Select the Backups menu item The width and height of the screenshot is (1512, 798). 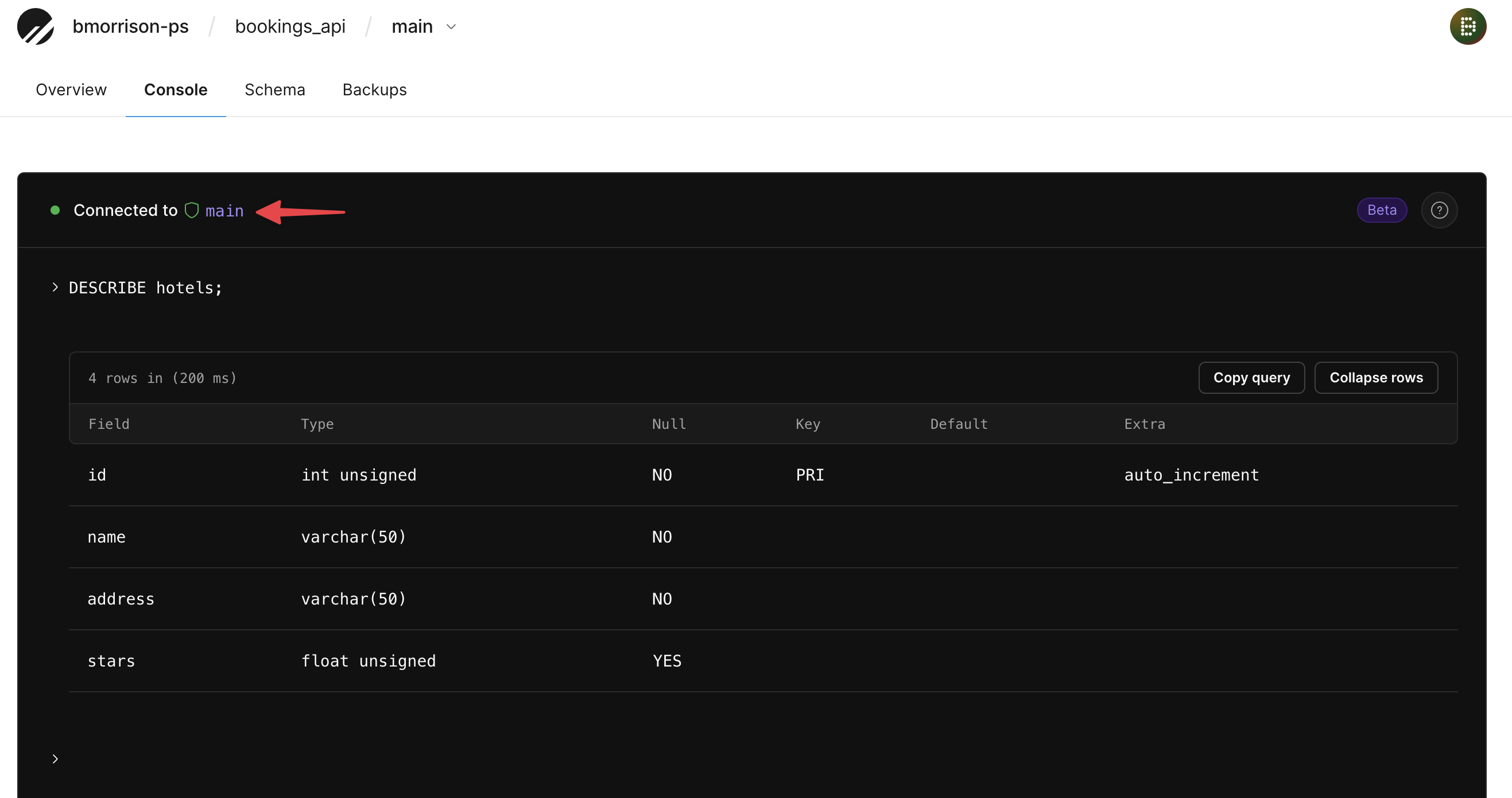pos(374,89)
